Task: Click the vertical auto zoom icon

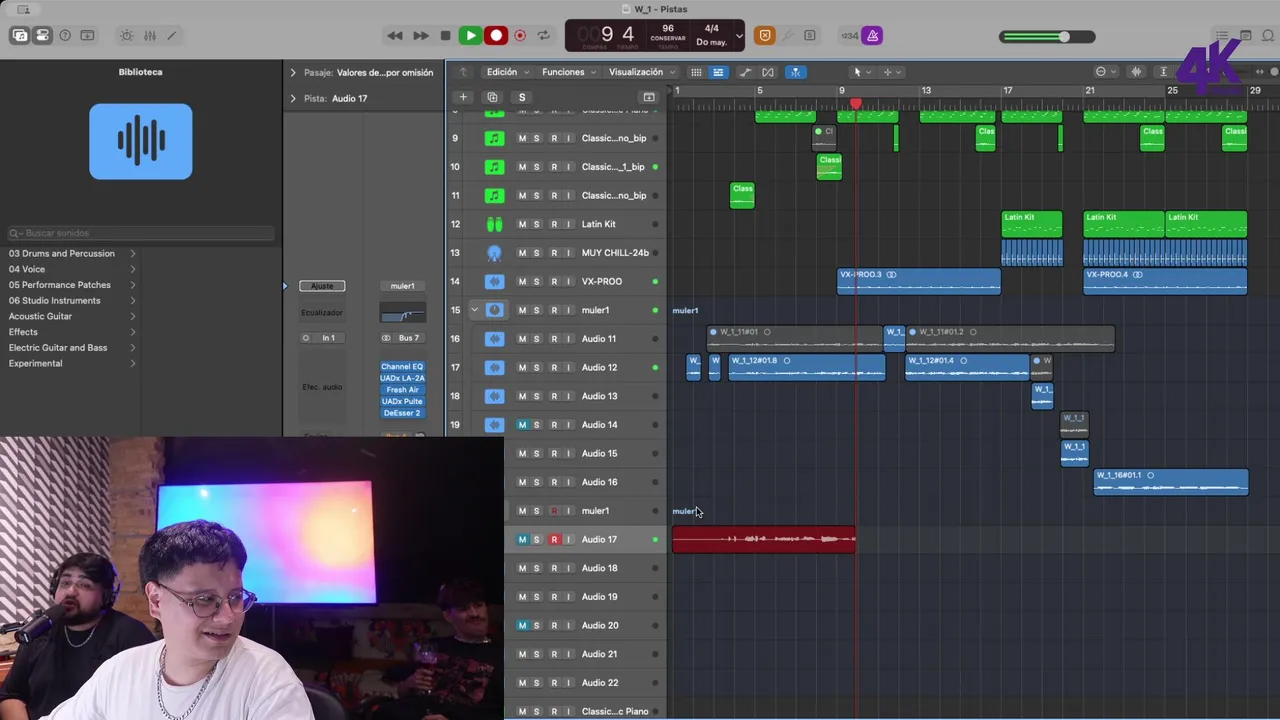Action: pyautogui.click(x=1163, y=72)
